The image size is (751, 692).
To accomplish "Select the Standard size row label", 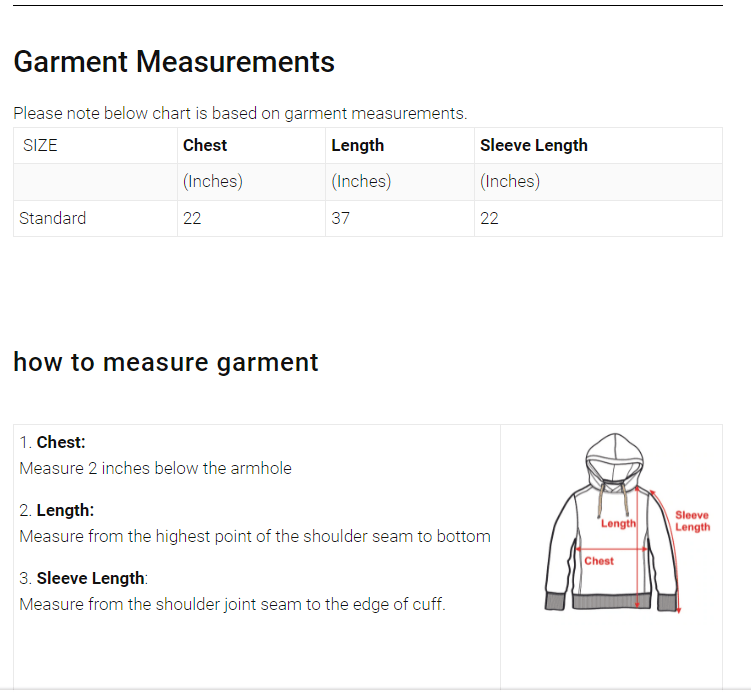I will tap(53, 218).
